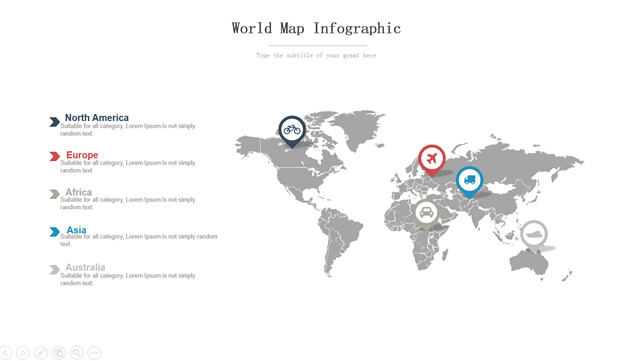This screenshot has height=361, width=635.
Task: Click the blue truck pin on Asia
Action: [x=469, y=181]
